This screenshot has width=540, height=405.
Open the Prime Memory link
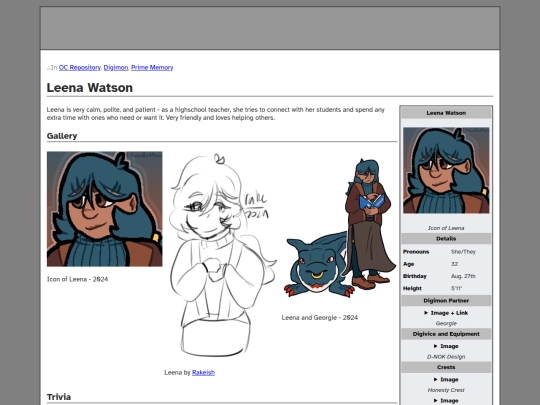tap(152, 68)
